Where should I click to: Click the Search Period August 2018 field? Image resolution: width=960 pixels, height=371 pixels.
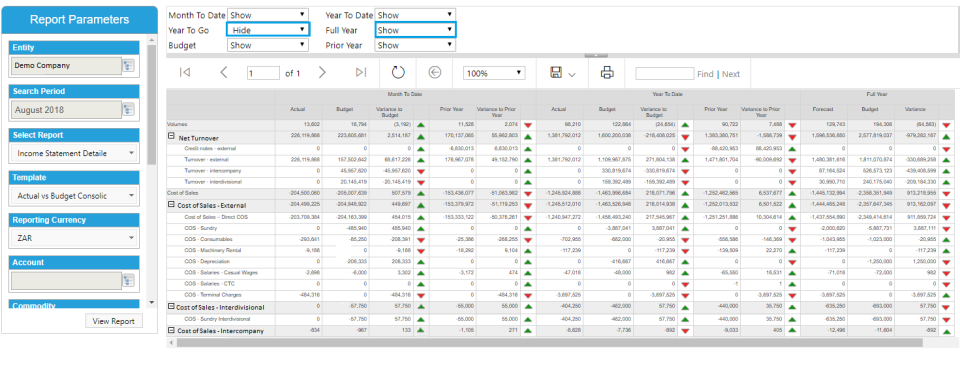(66, 110)
